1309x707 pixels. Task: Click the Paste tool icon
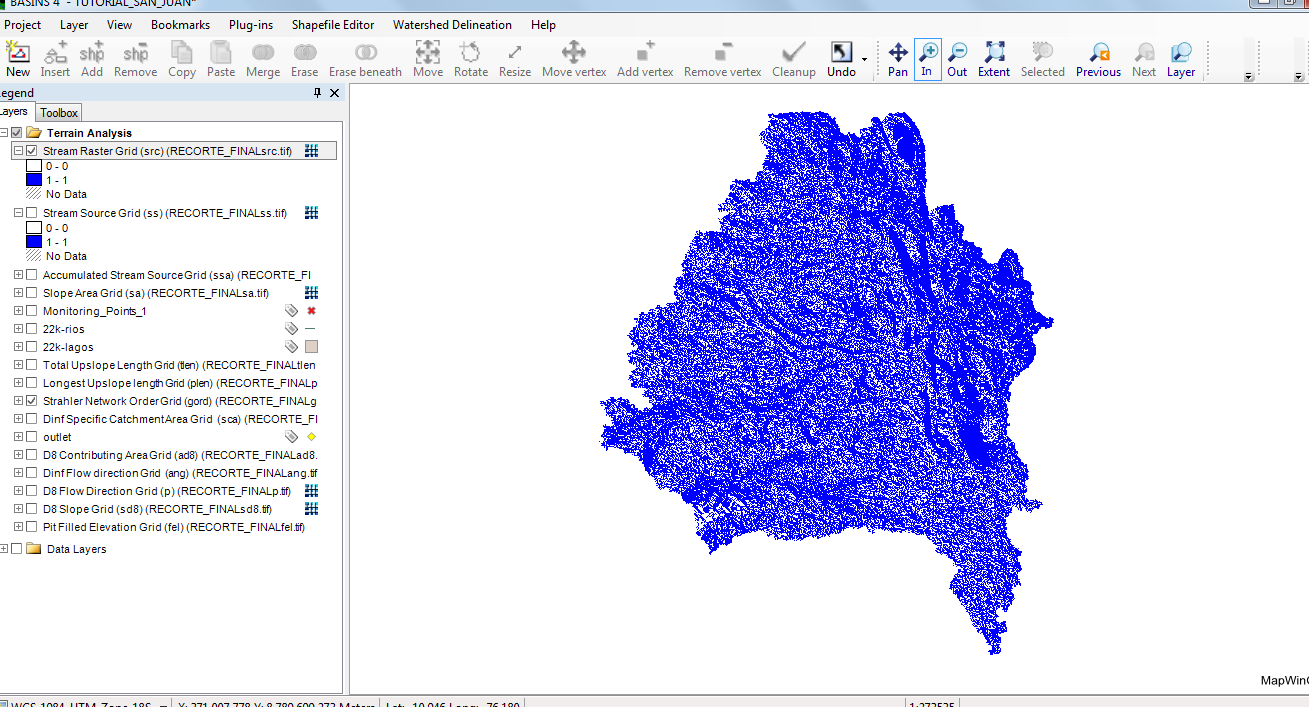pyautogui.click(x=221, y=59)
